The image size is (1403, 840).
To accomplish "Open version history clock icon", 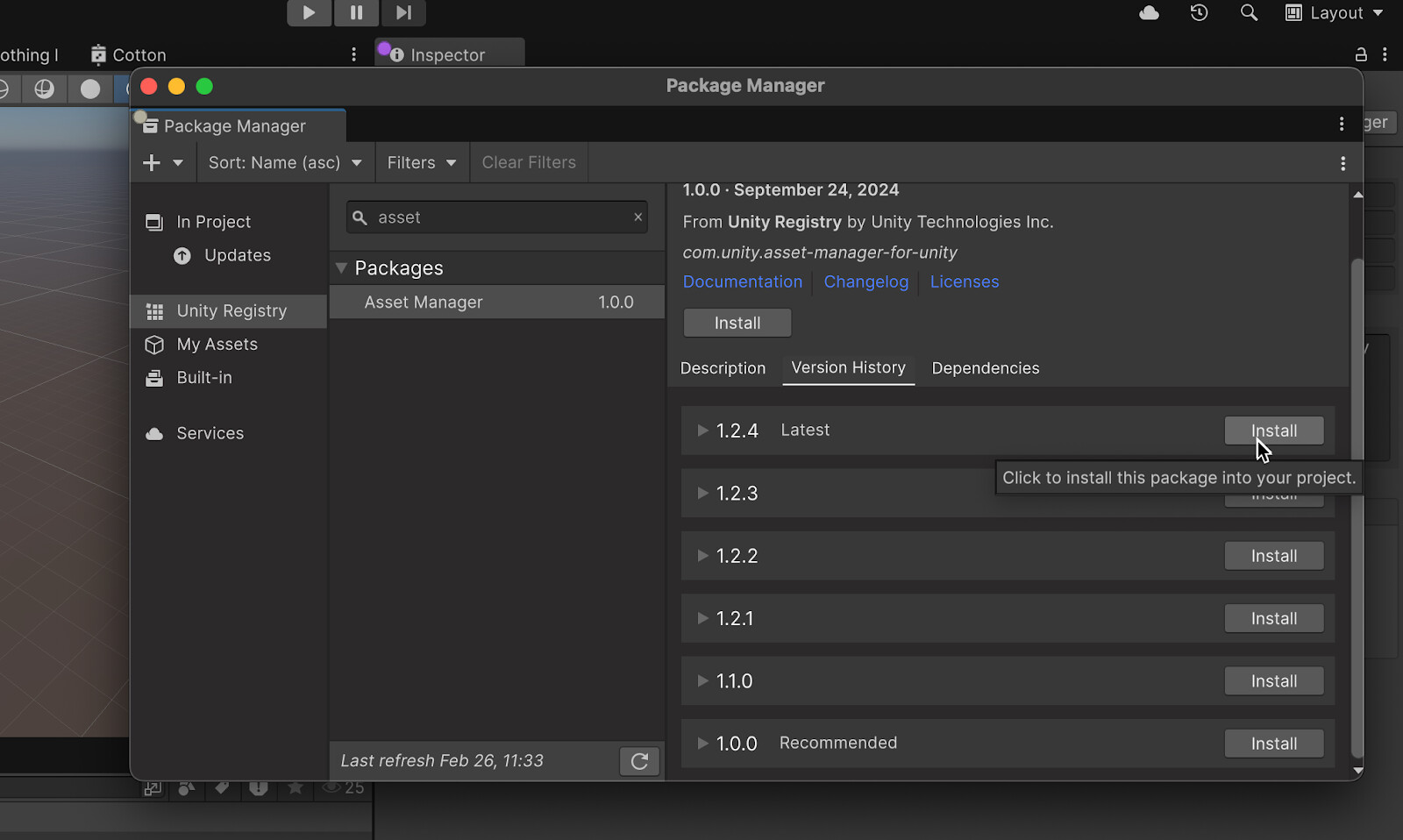I will coord(1199,13).
